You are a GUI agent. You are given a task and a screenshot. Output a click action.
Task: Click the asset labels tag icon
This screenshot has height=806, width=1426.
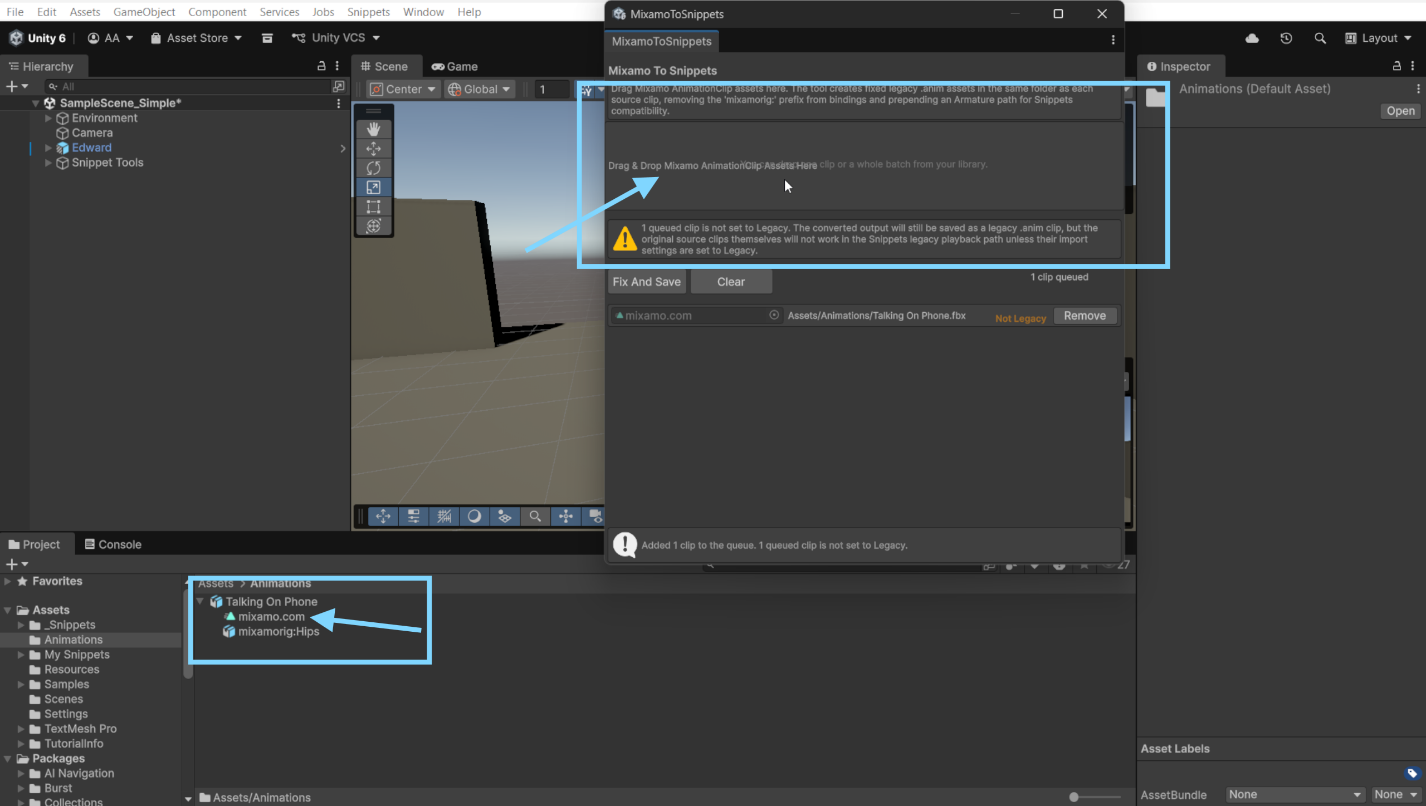tap(1412, 773)
